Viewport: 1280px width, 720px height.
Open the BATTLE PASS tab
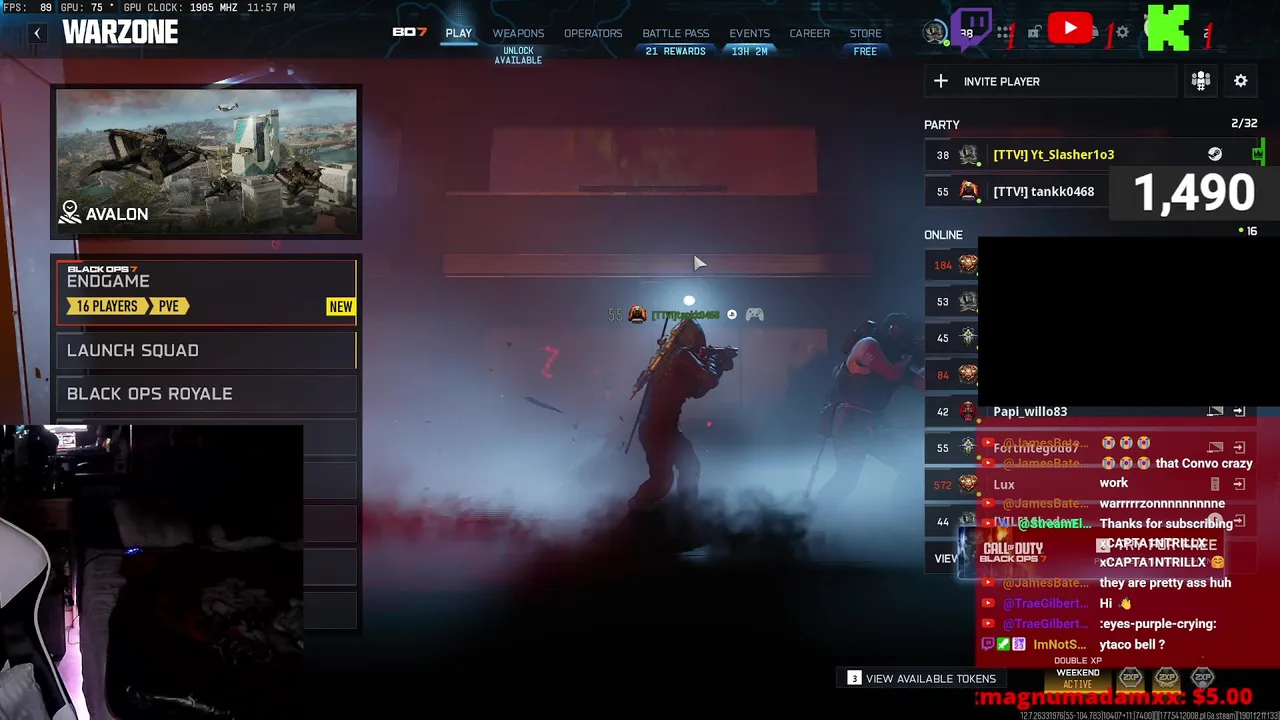pos(676,33)
